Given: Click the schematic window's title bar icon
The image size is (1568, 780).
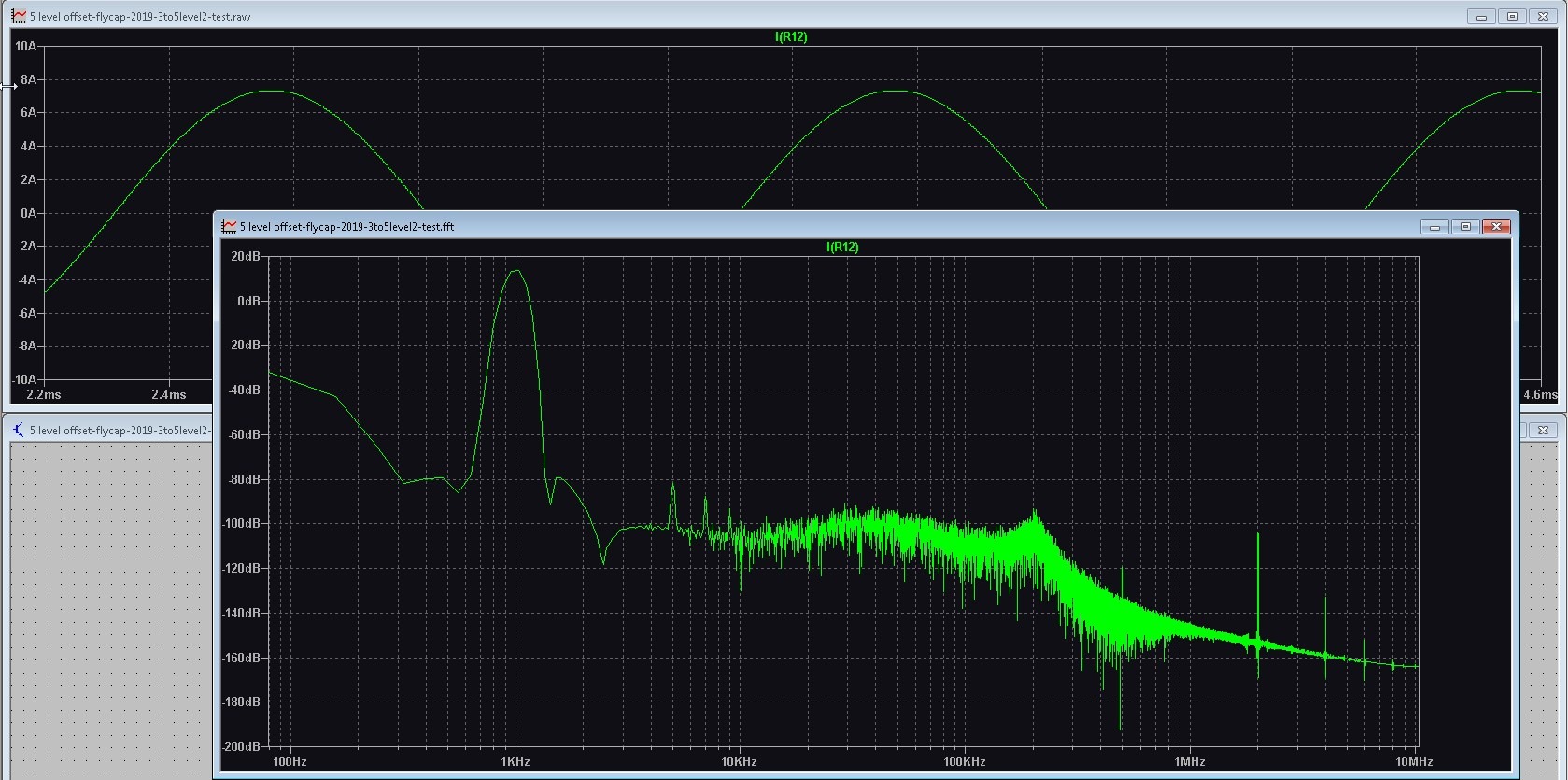Looking at the screenshot, I should click(18, 430).
